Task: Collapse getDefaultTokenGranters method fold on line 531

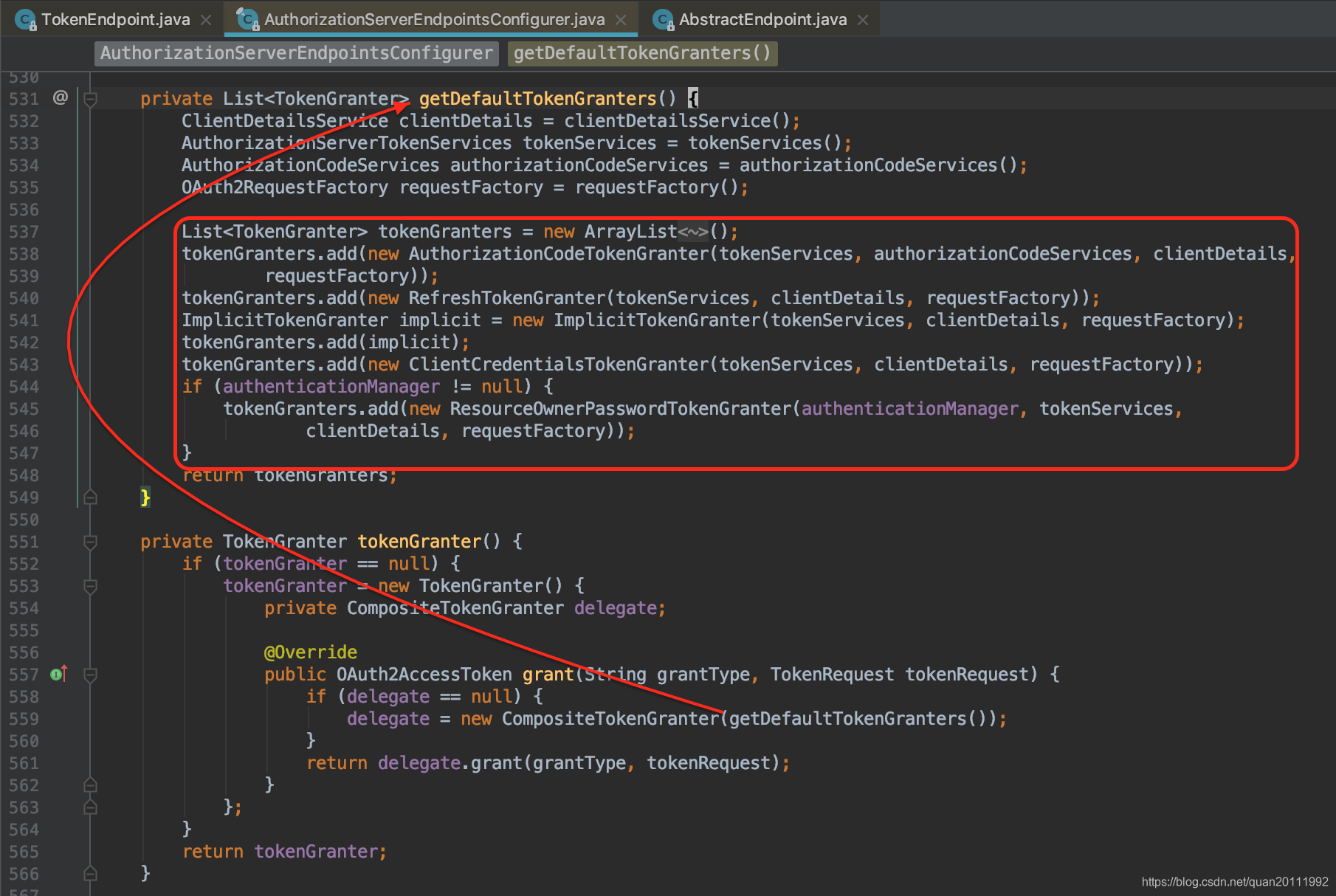Action: coord(90,99)
